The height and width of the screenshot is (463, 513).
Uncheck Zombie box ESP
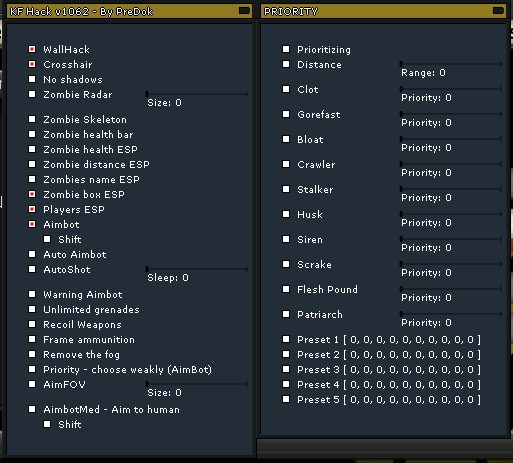32,194
